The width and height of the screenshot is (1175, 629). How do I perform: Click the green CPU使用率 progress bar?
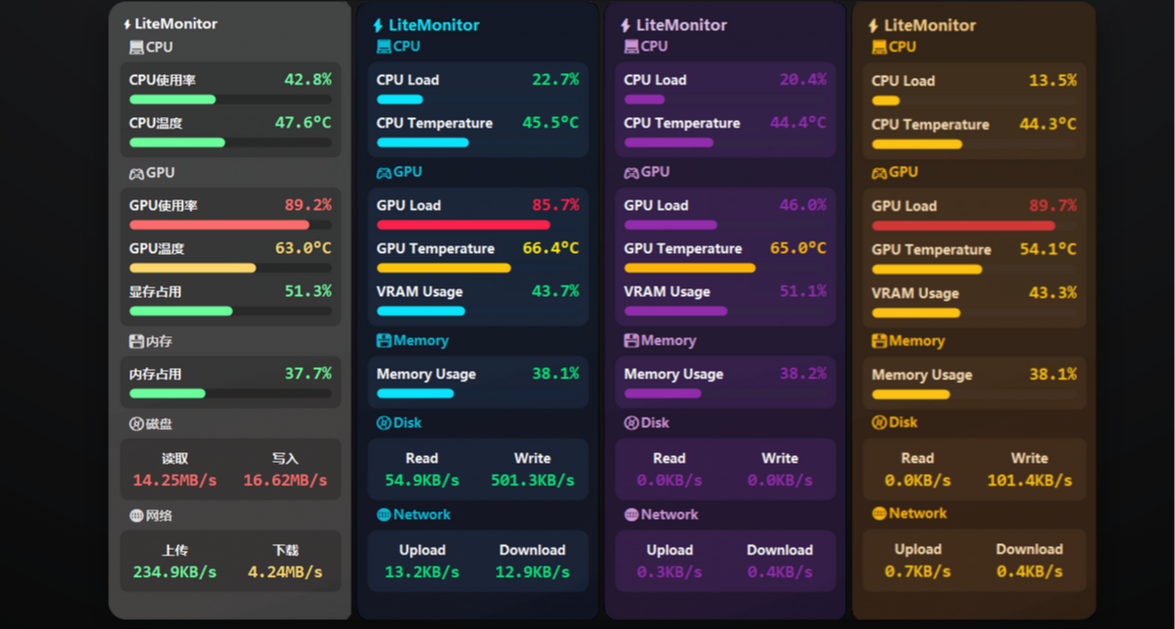172,100
